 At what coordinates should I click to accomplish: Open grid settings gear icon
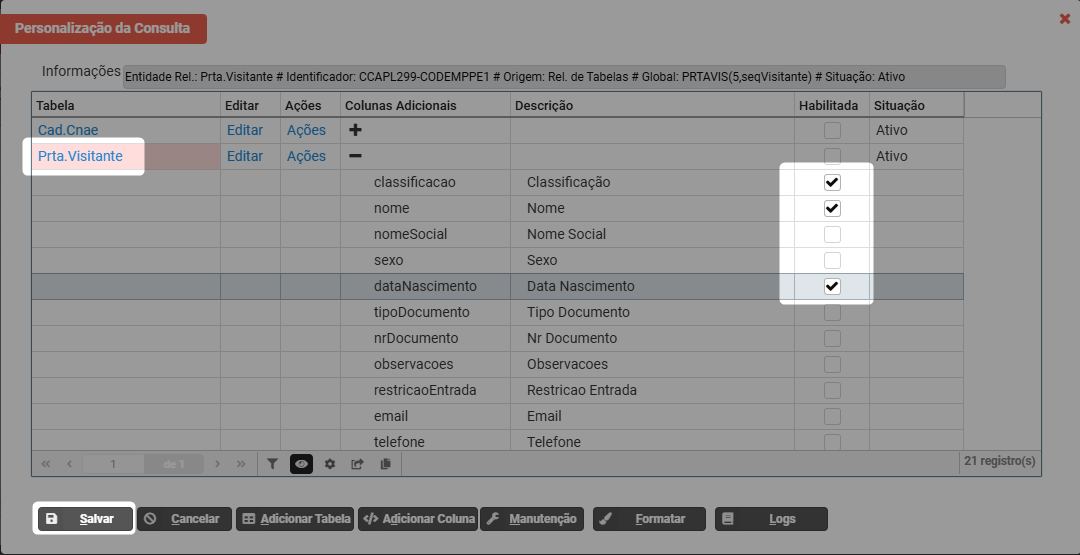(x=329, y=464)
